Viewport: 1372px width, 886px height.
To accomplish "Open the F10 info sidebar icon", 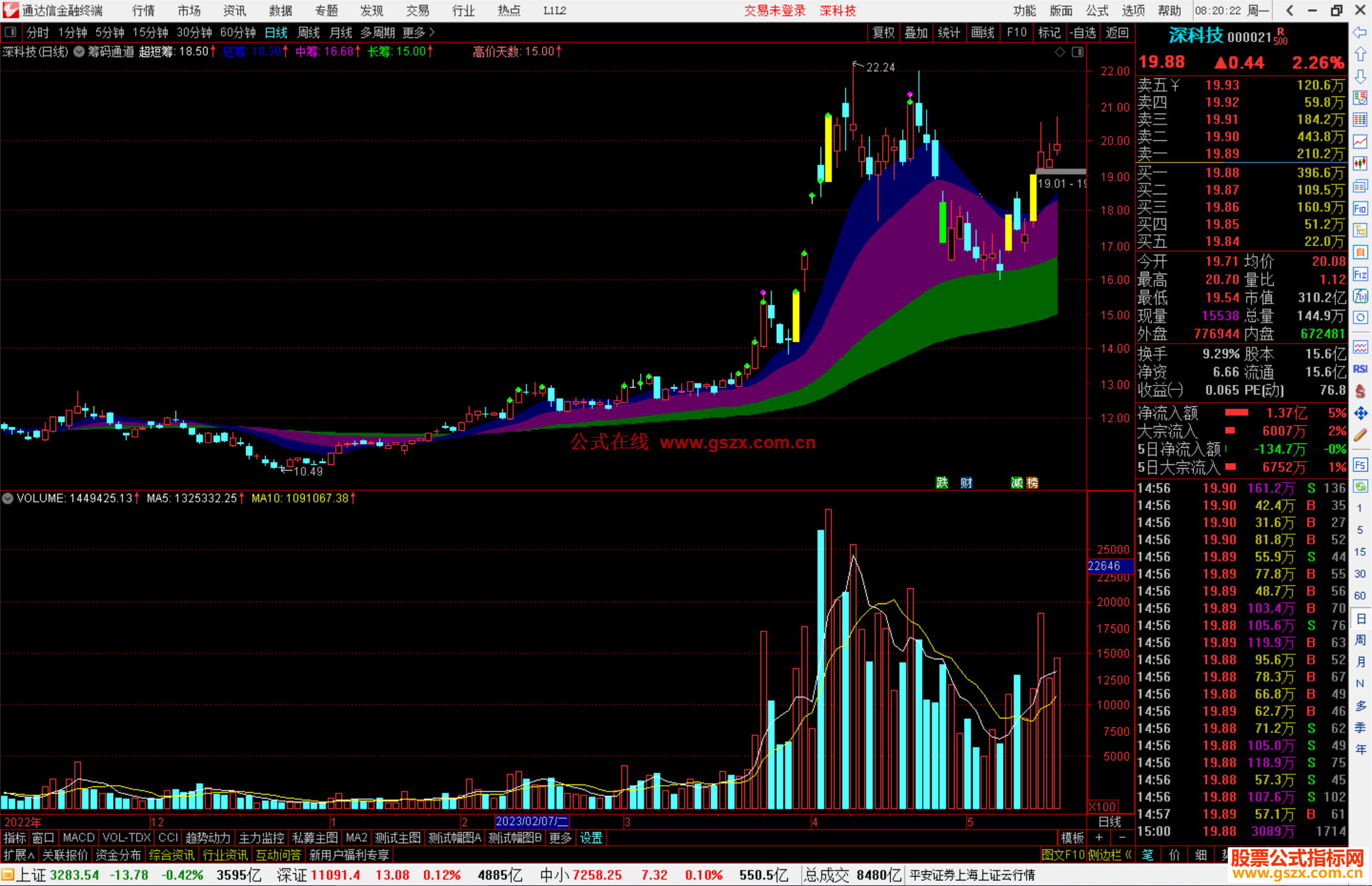I will [x=1360, y=208].
